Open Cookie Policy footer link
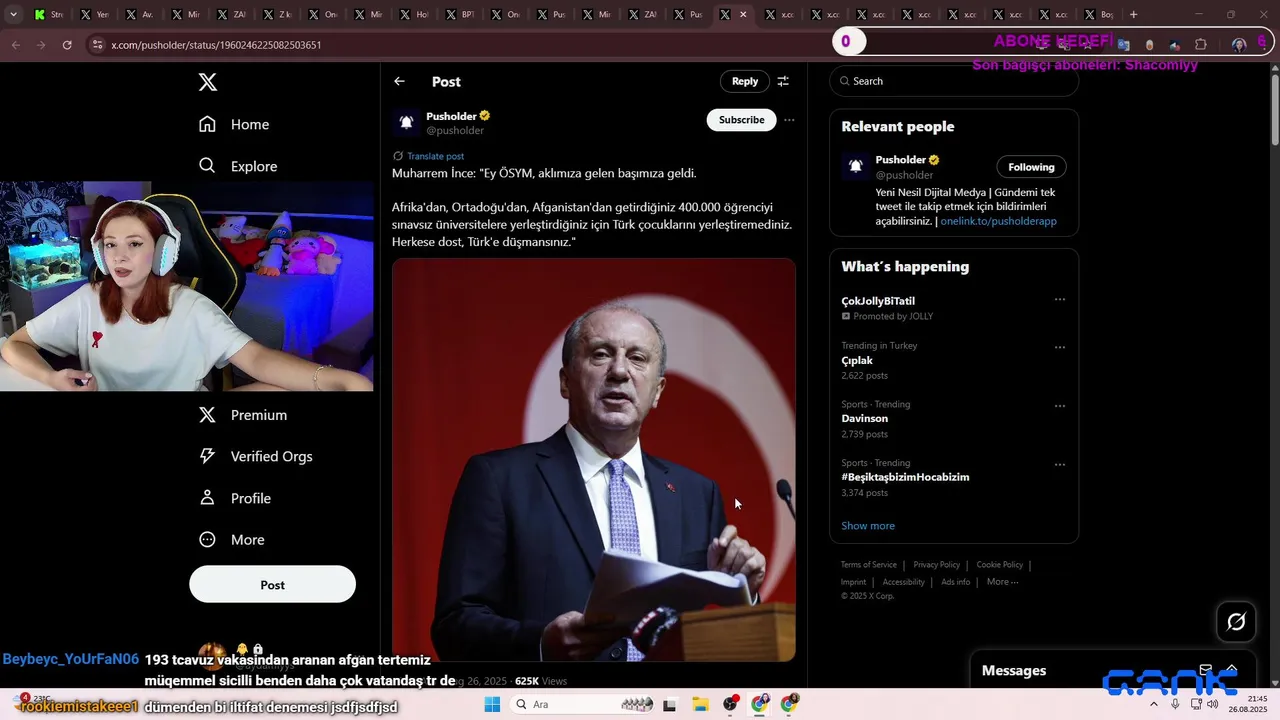 (x=999, y=565)
